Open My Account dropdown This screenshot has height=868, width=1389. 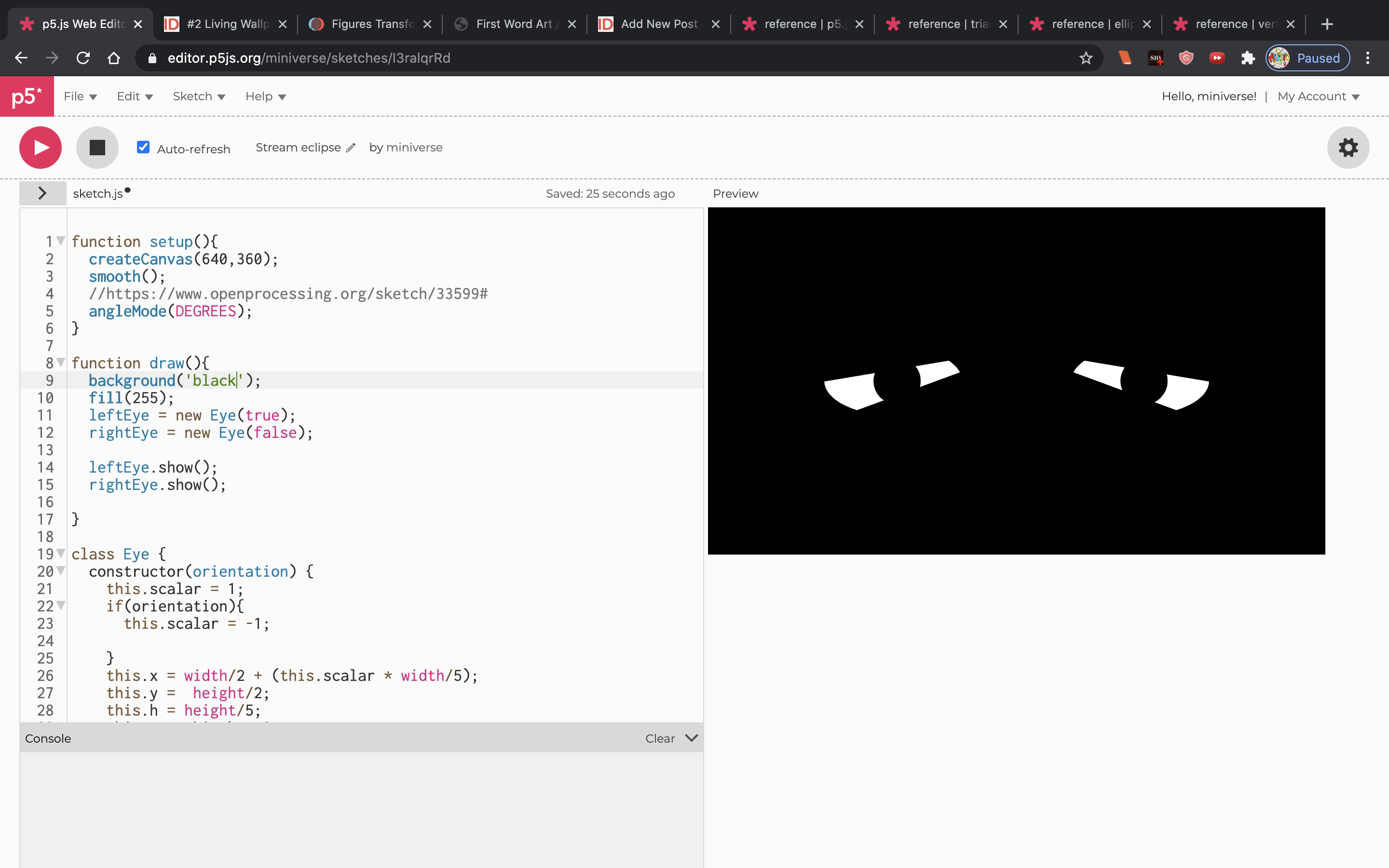pos(1319,96)
